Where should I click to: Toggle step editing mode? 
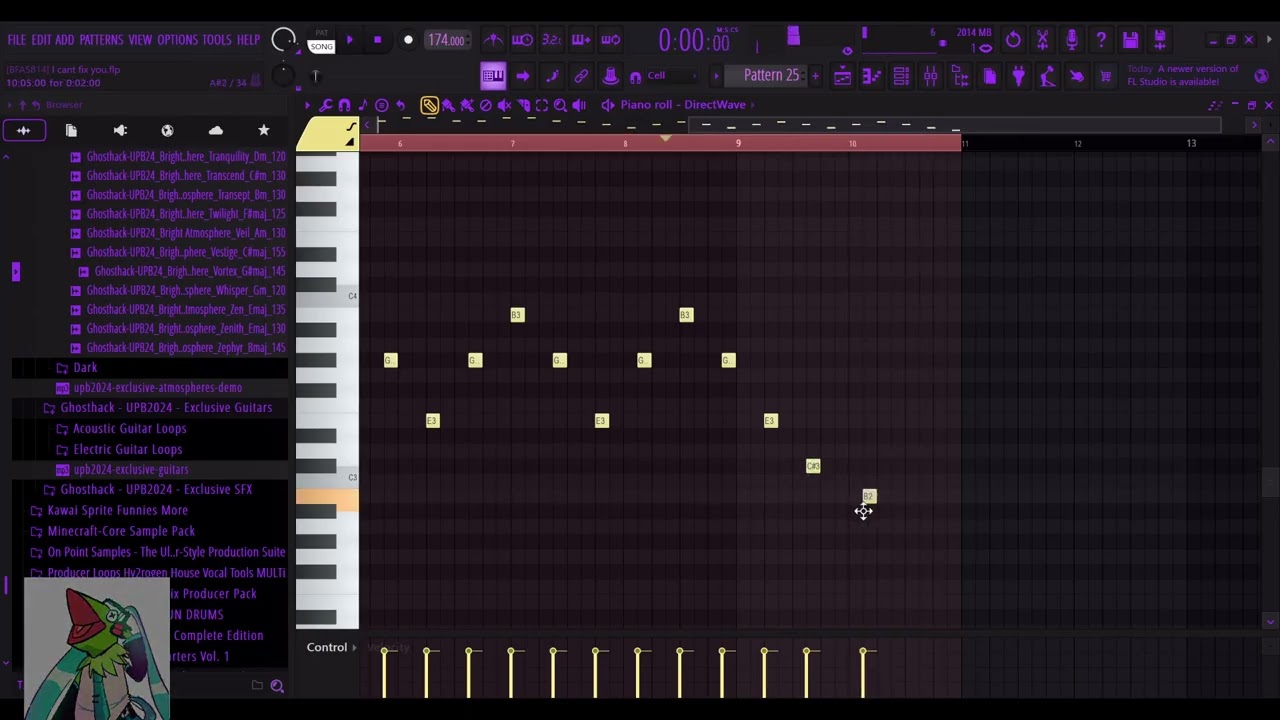coord(551,76)
